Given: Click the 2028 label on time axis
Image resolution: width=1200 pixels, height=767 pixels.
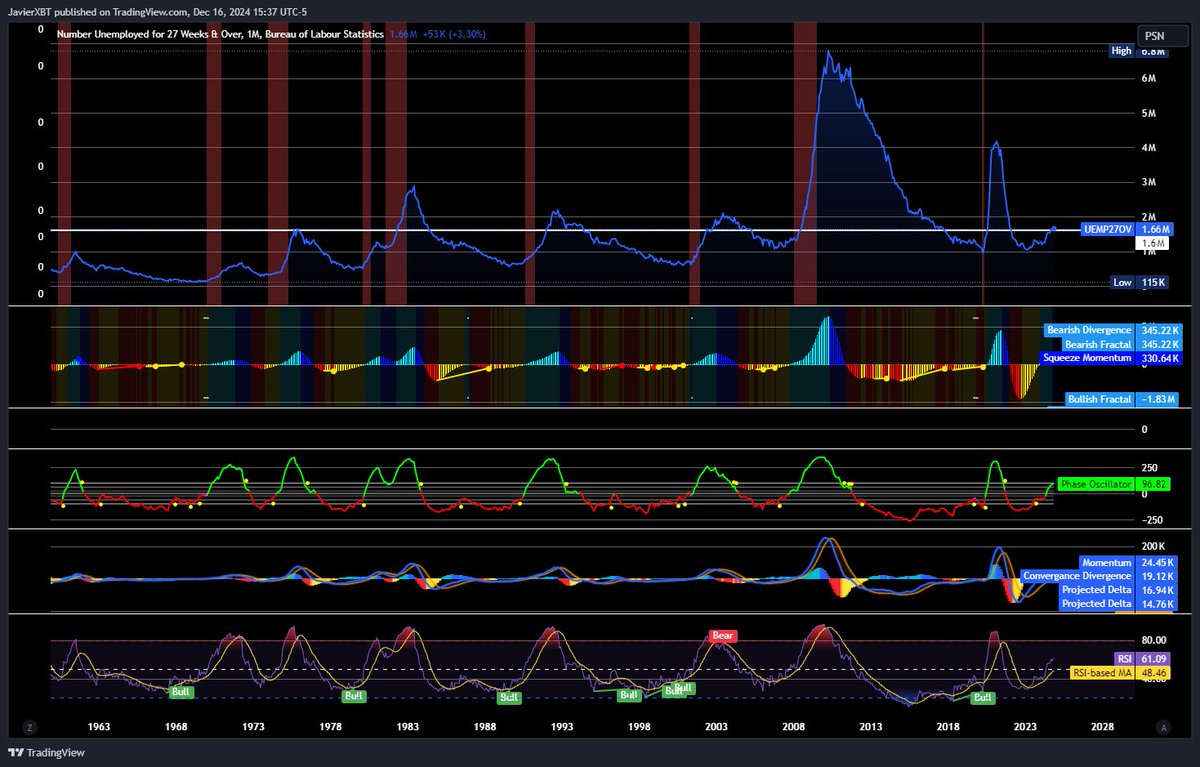Looking at the screenshot, I should (1103, 727).
